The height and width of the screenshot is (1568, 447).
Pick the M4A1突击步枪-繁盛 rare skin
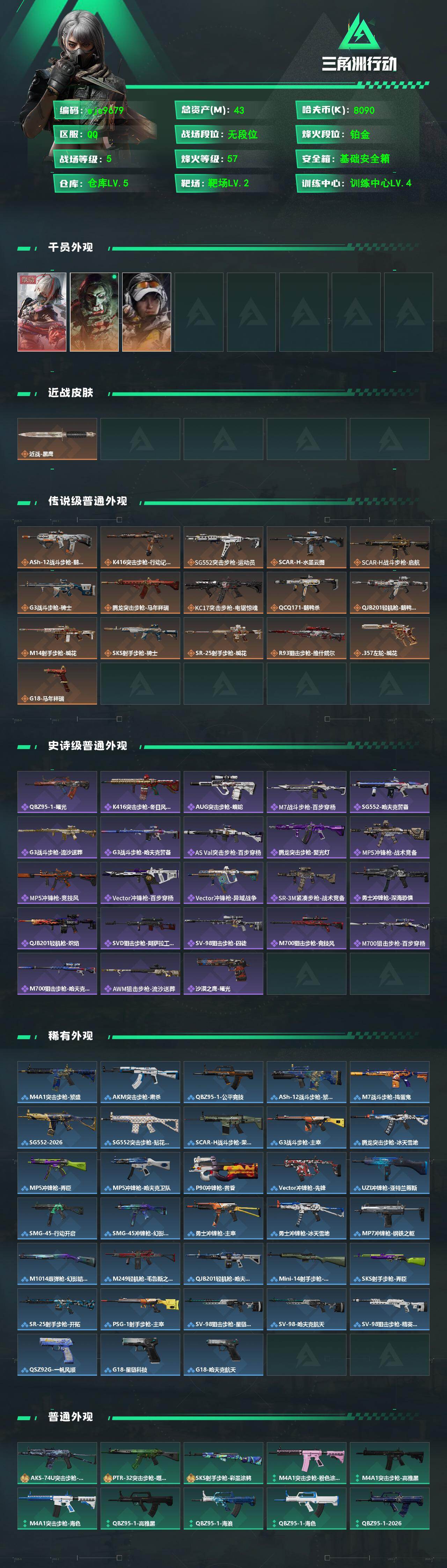(x=57, y=1082)
